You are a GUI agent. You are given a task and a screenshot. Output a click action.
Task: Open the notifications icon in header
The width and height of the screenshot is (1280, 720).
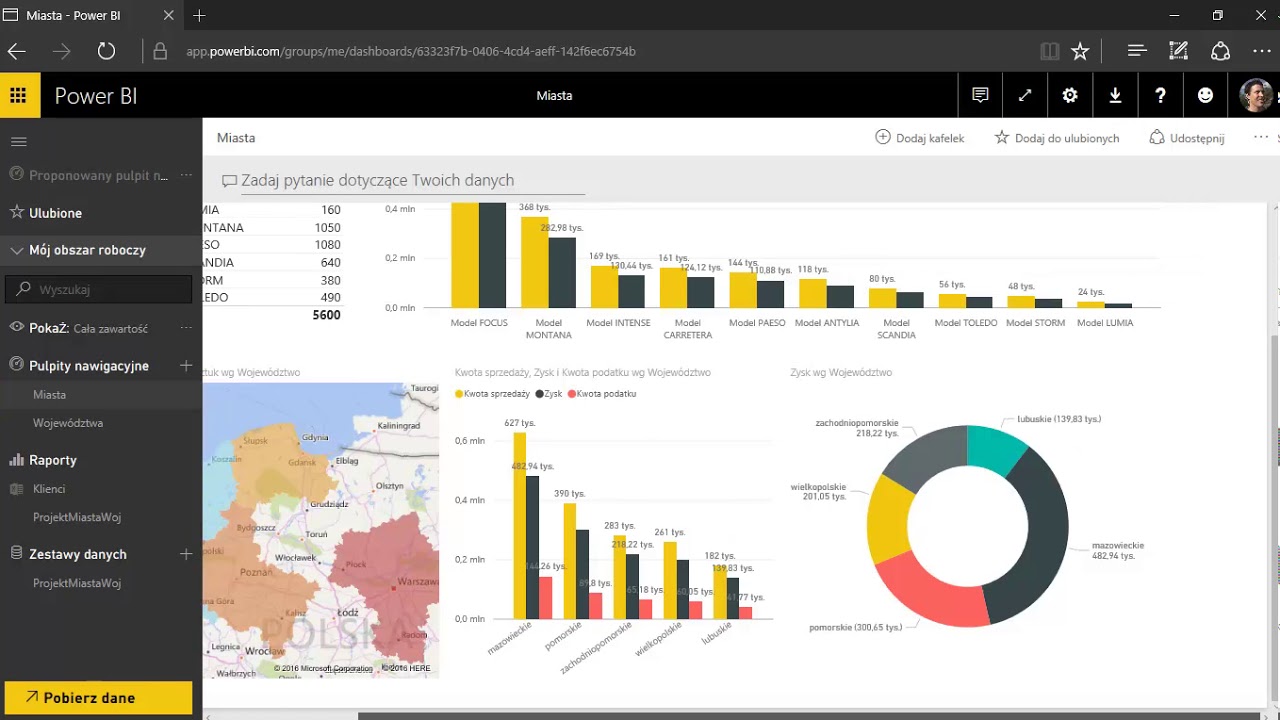[x=980, y=96]
